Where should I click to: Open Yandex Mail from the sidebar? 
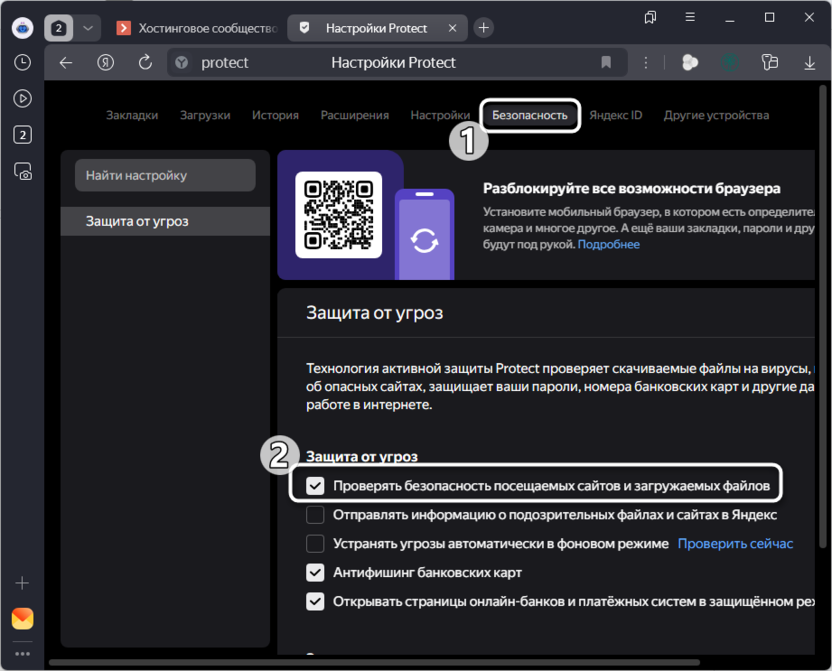tap(22, 619)
